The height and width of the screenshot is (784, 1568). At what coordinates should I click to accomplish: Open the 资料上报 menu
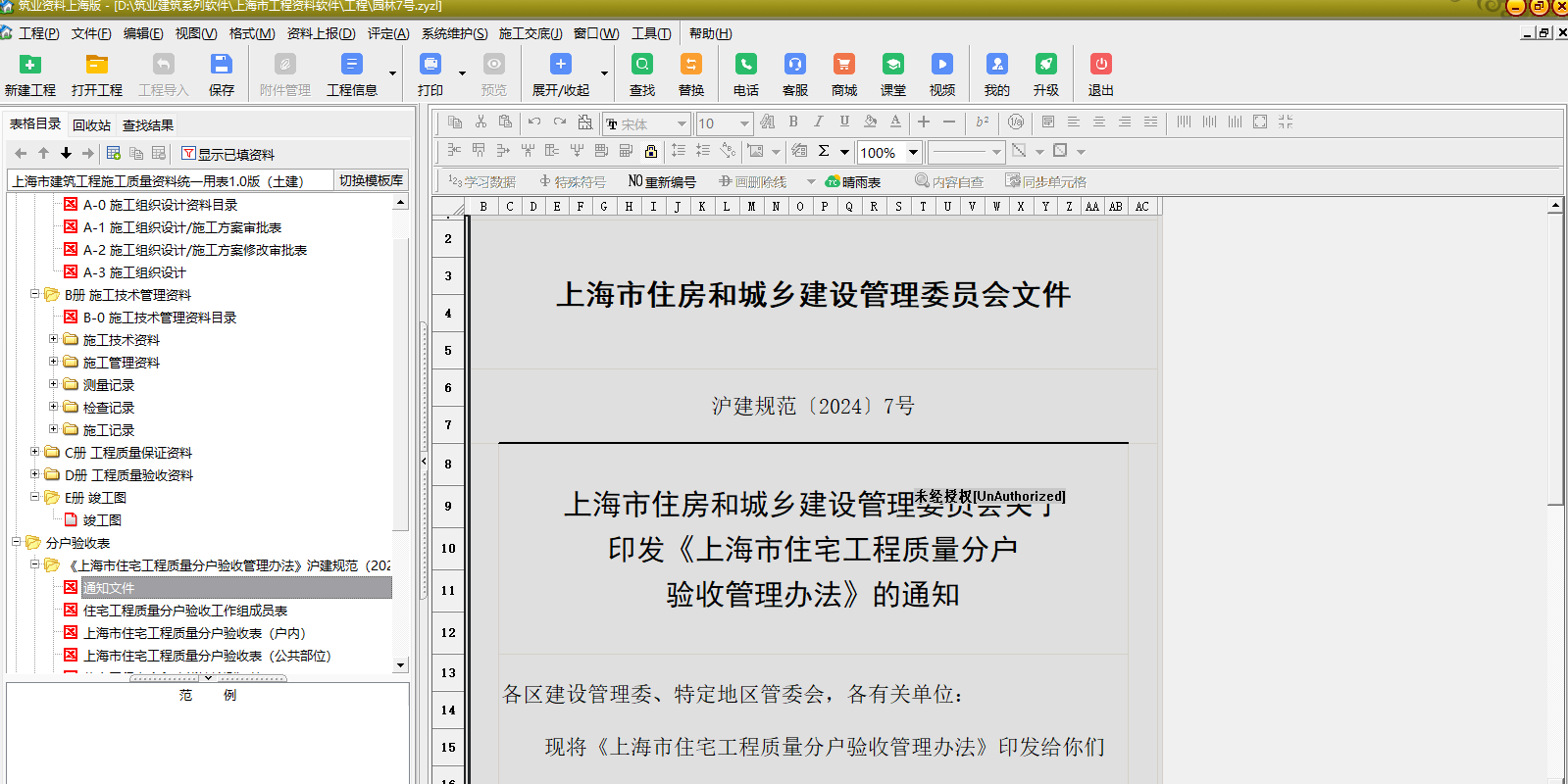pyautogui.click(x=321, y=33)
